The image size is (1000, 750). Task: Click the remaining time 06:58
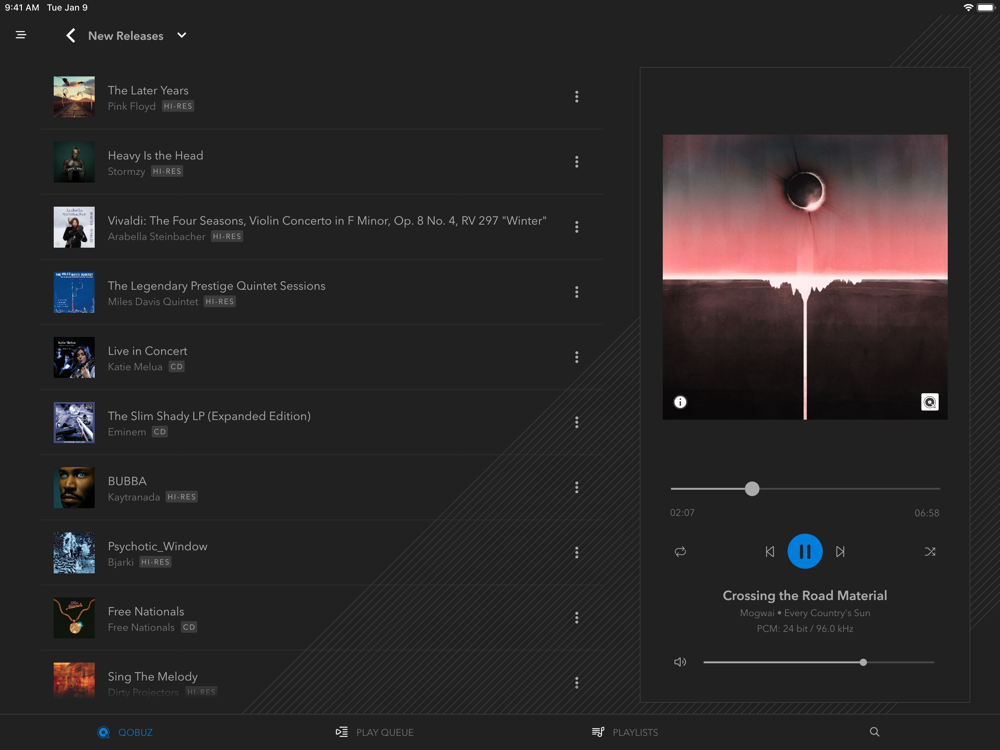(927, 513)
